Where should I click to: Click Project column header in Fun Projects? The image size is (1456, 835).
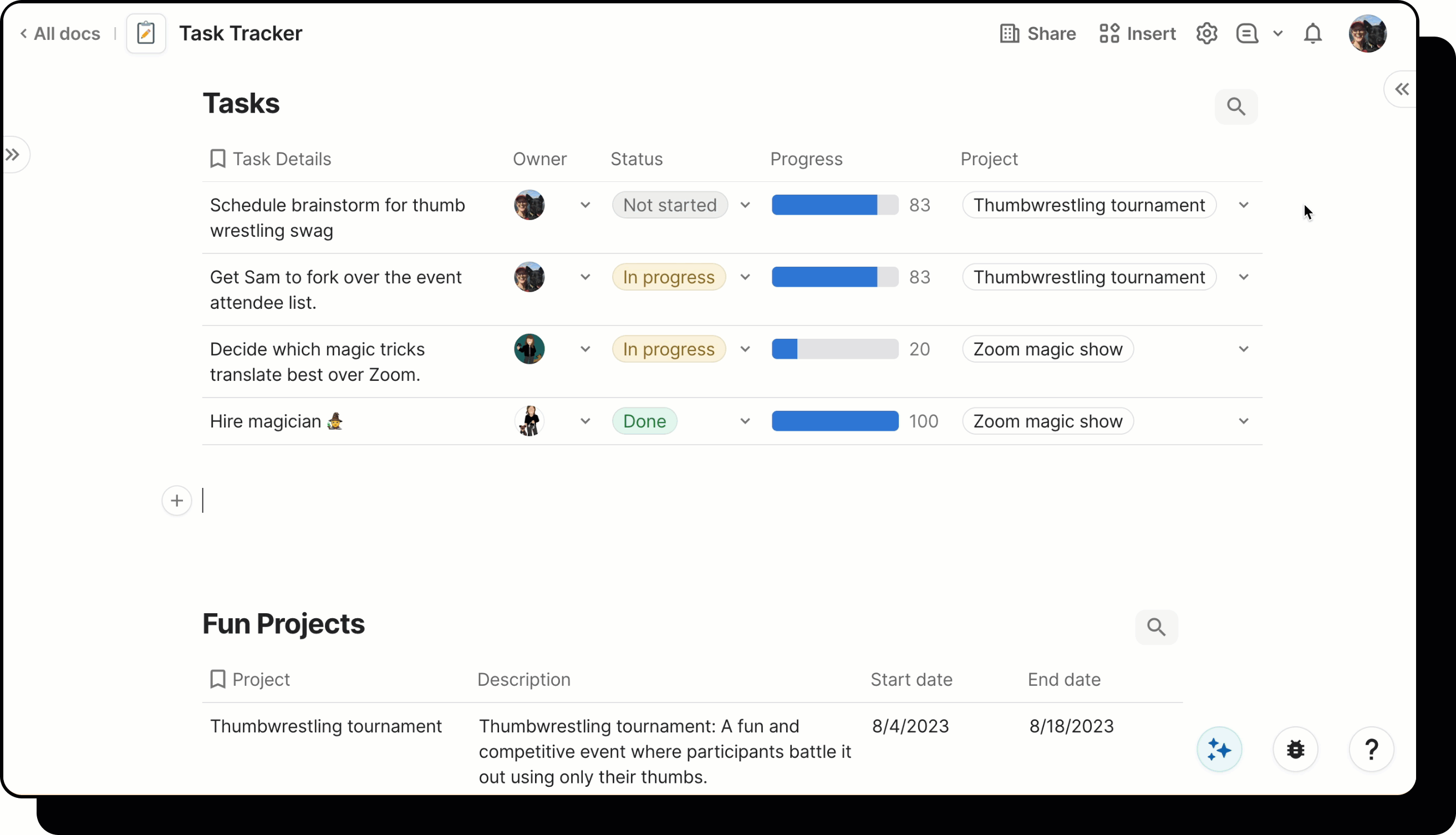261,680
